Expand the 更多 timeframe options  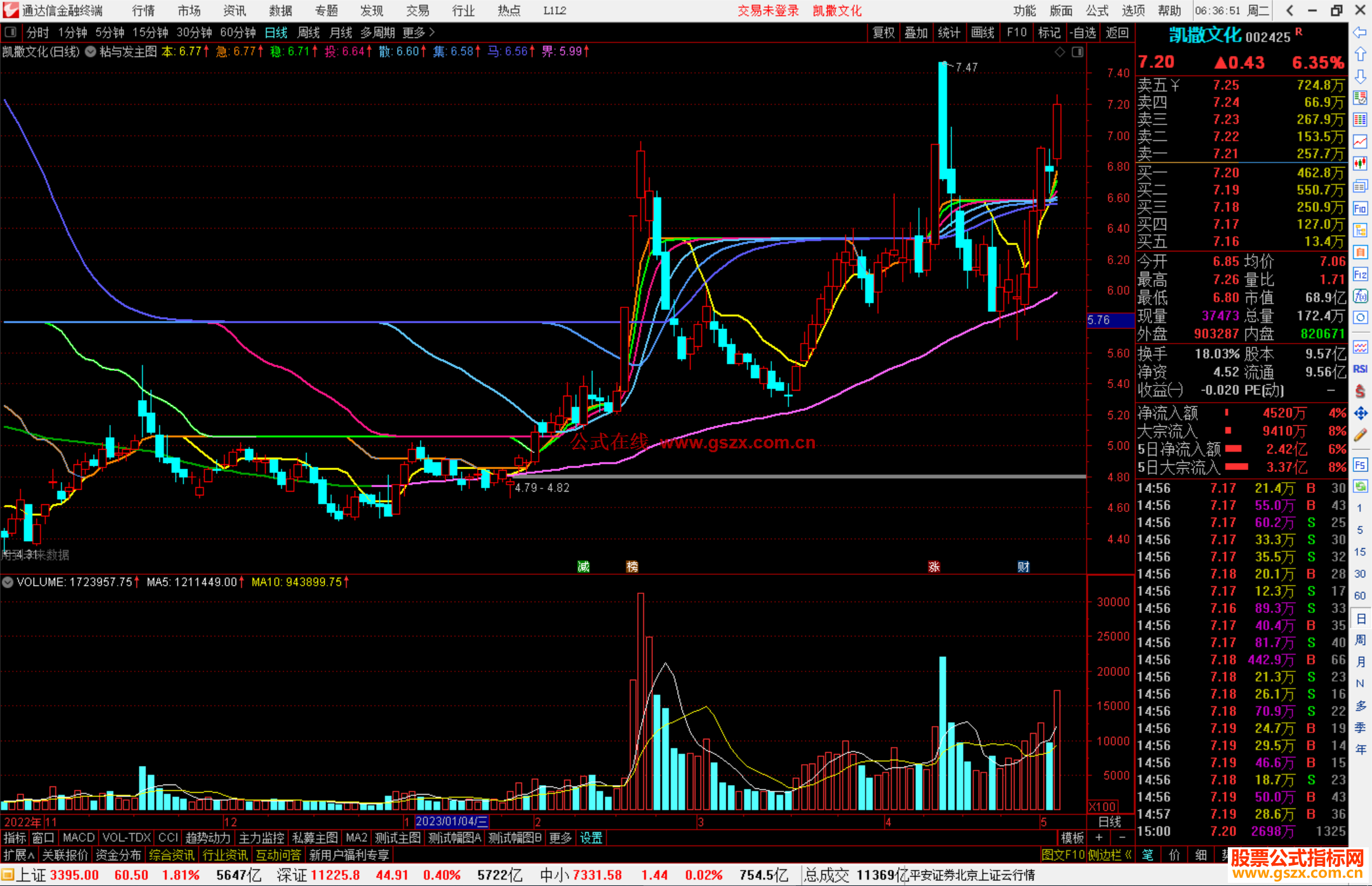(x=419, y=32)
